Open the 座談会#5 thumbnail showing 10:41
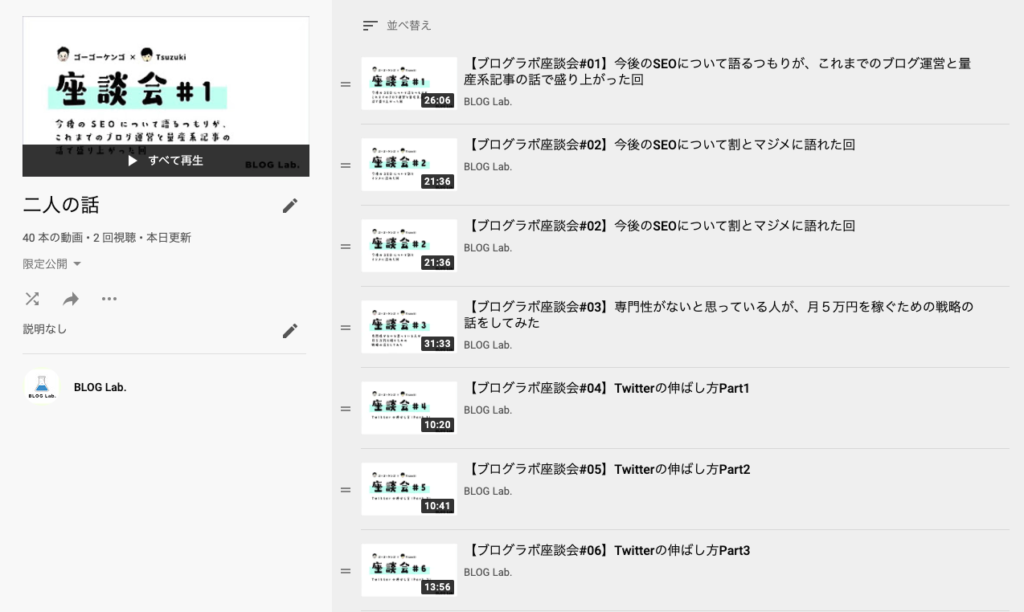Image resolution: width=1024 pixels, height=612 pixels. pos(409,489)
